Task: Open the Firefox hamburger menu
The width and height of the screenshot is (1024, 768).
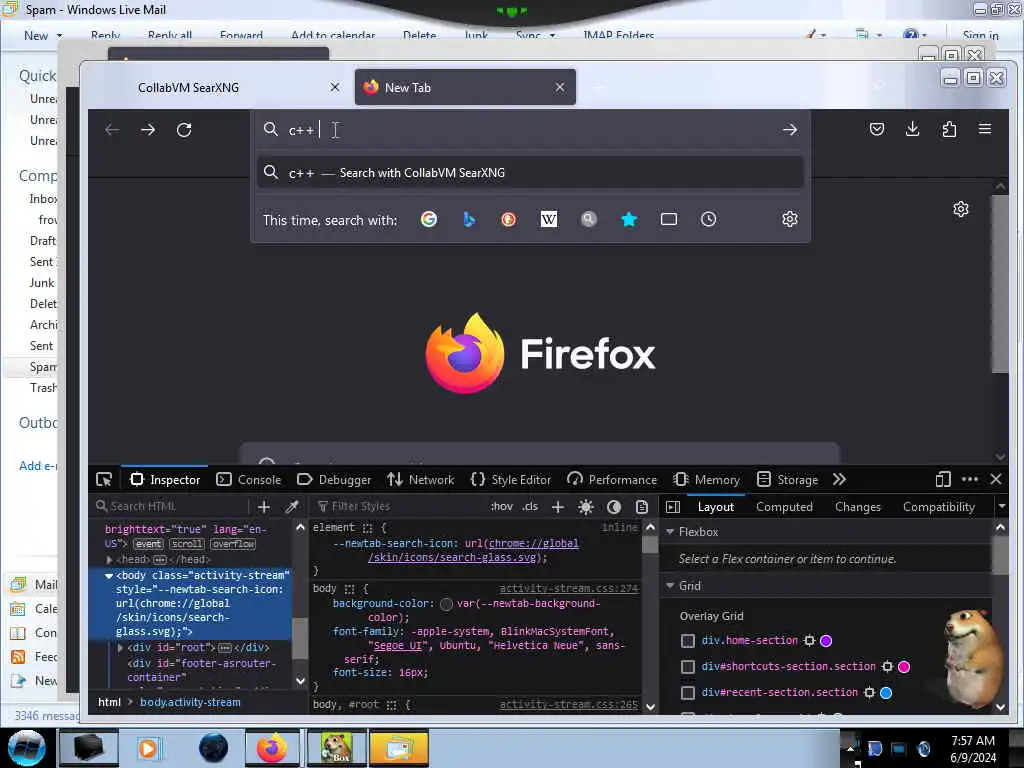Action: tap(985, 129)
